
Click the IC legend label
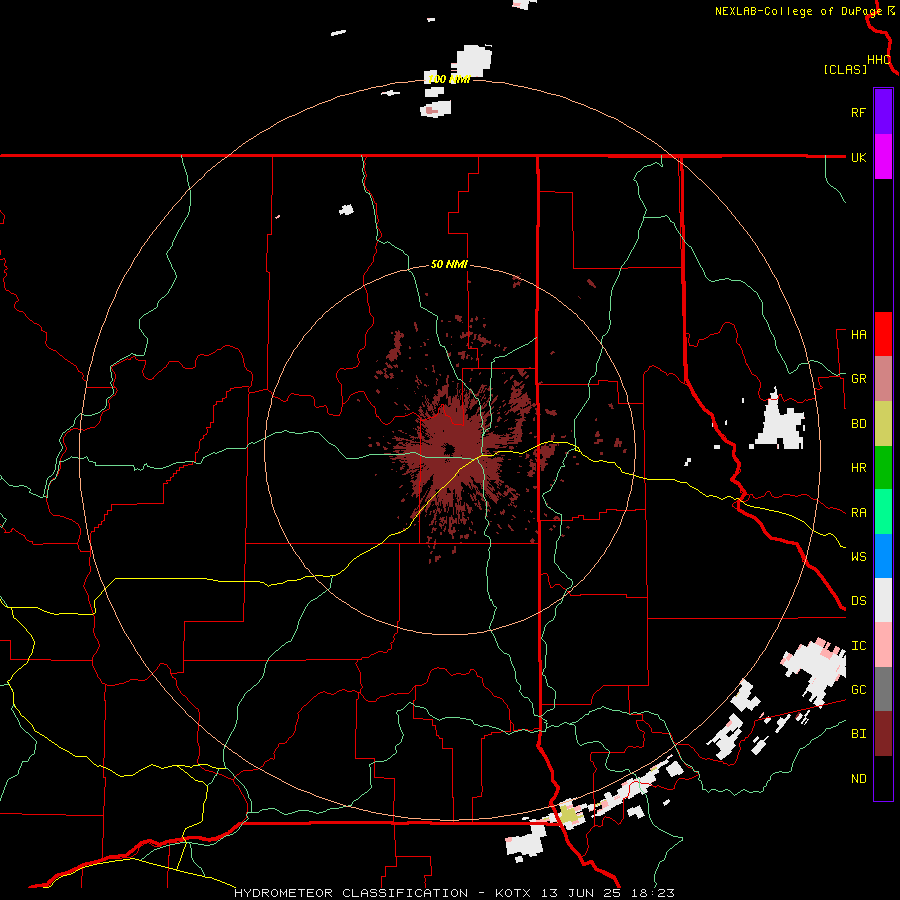tap(858, 646)
